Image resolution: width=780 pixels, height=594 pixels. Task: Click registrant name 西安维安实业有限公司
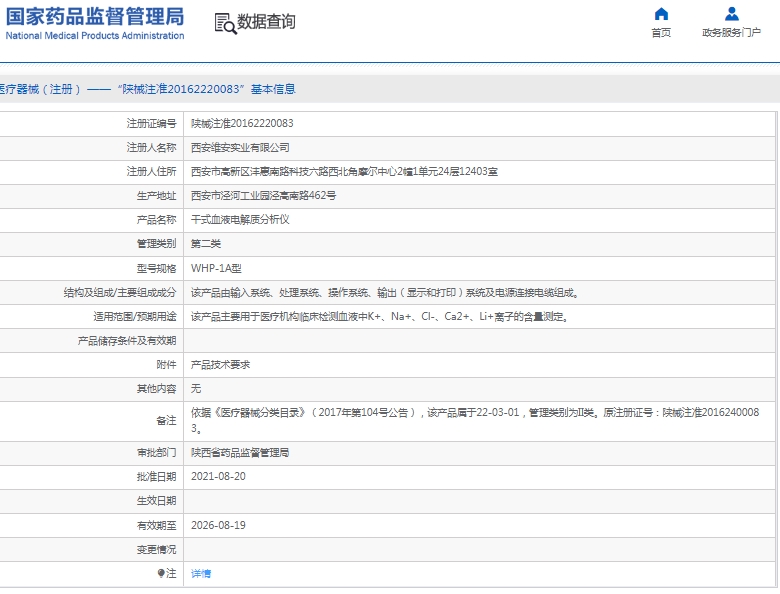(x=240, y=148)
